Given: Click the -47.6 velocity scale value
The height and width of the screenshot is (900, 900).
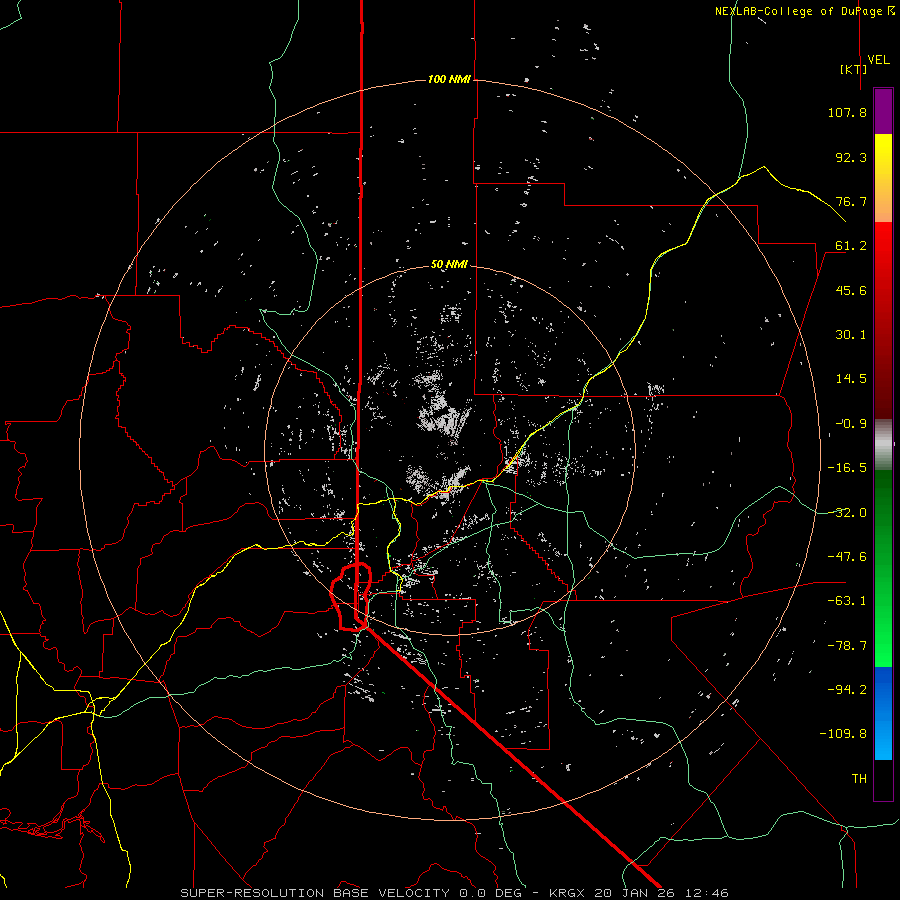Looking at the screenshot, I should (x=847, y=557).
